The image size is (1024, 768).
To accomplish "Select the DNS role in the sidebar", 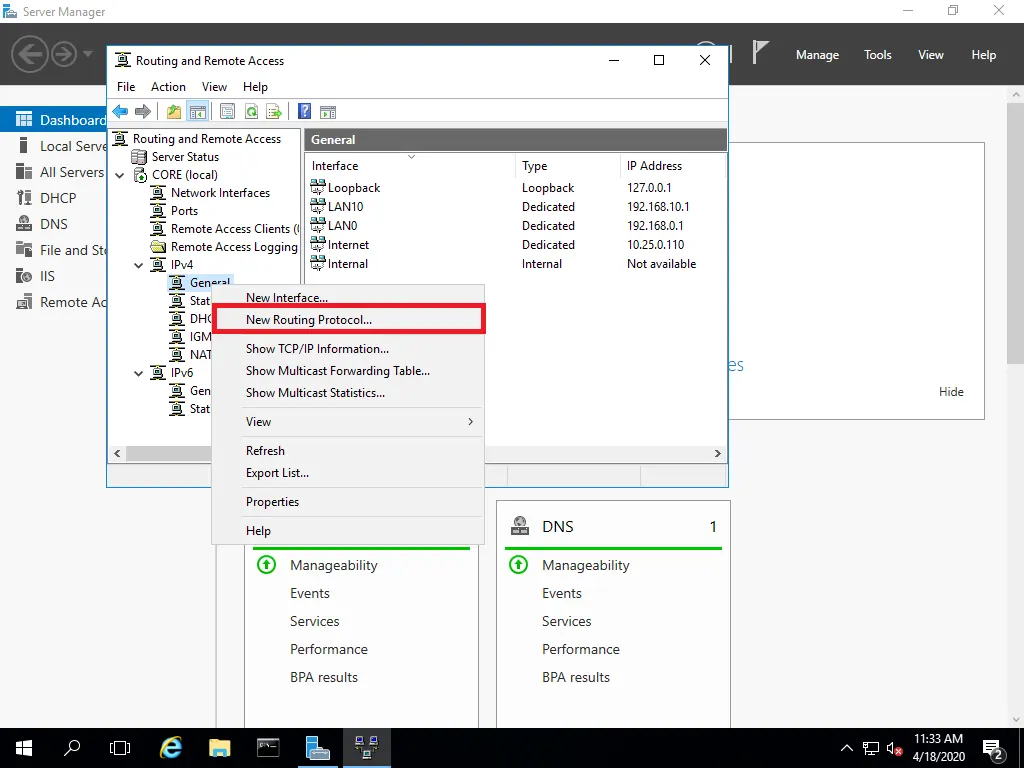I will click(x=54, y=224).
